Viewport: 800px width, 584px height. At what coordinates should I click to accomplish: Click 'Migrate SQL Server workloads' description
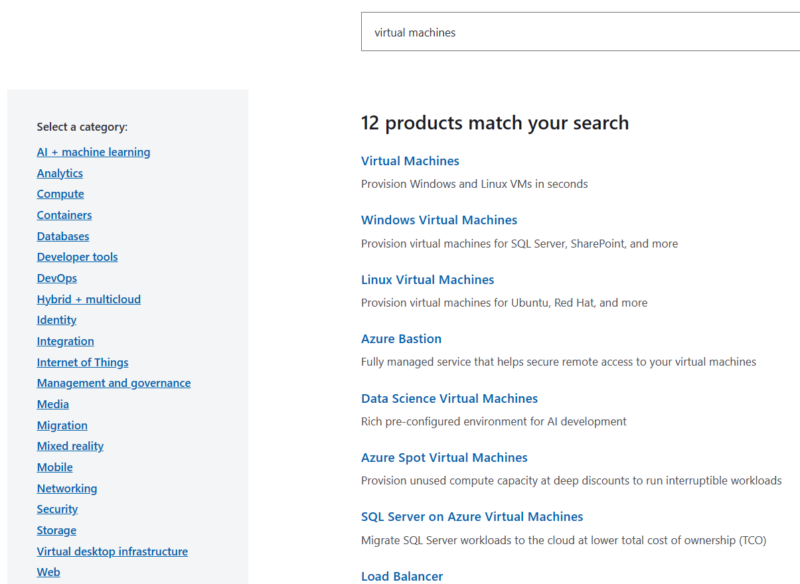(564, 541)
